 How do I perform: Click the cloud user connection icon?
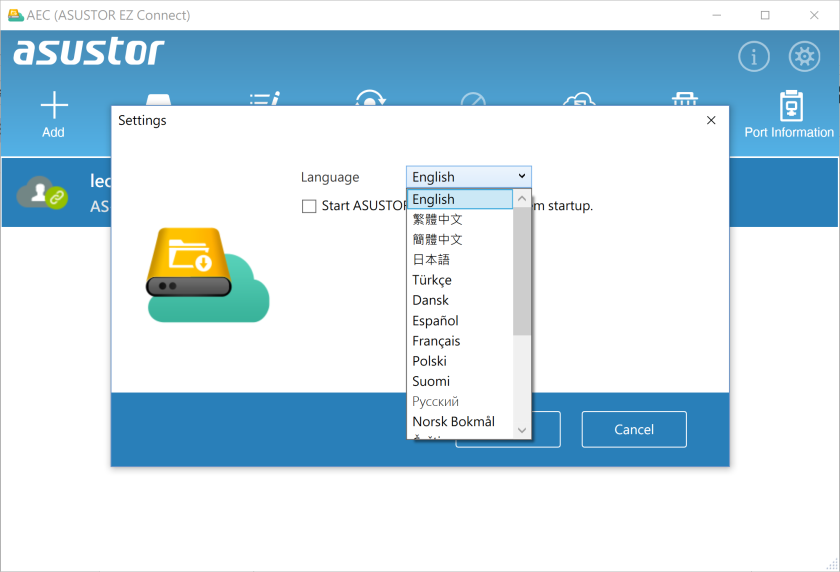42,192
